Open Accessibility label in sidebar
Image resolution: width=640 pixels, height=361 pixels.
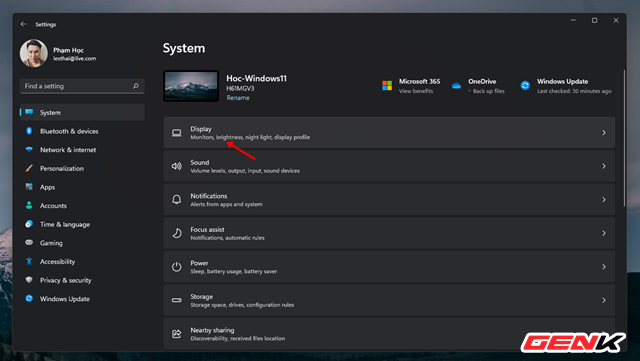(58, 262)
